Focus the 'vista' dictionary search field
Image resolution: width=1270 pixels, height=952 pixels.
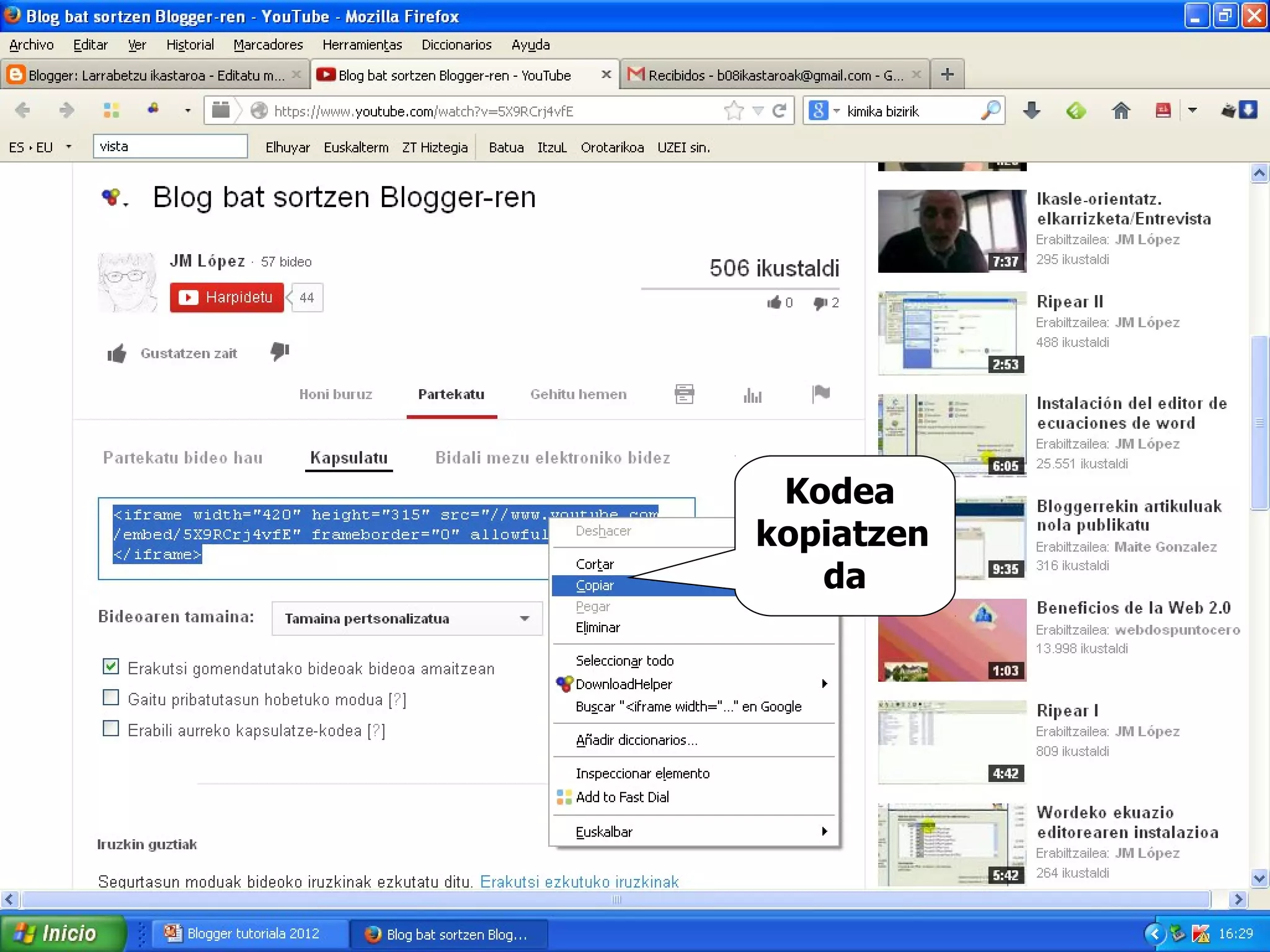point(171,147)
